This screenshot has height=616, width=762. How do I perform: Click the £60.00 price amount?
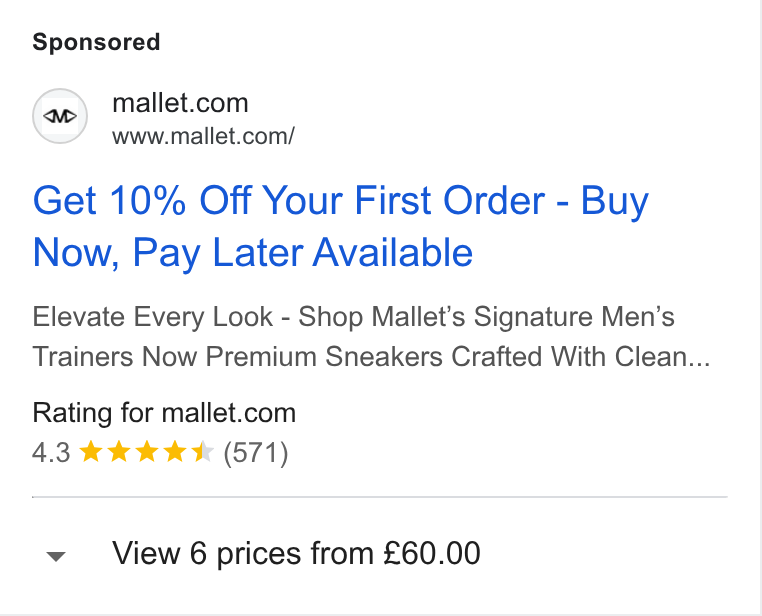432,553
